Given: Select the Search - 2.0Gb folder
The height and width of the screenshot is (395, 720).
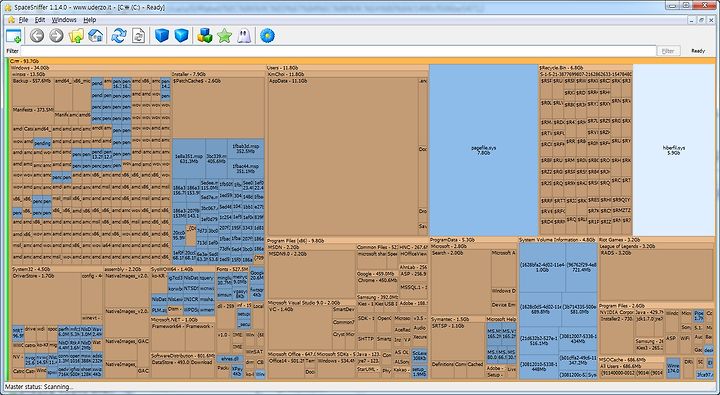Looking at the screenshot, I should [461, 282].
